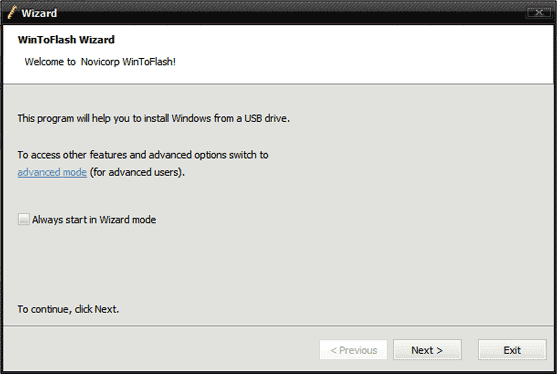Click the 'Wizard' title bar text
557x374 pixels.
(x=39, y=13)
